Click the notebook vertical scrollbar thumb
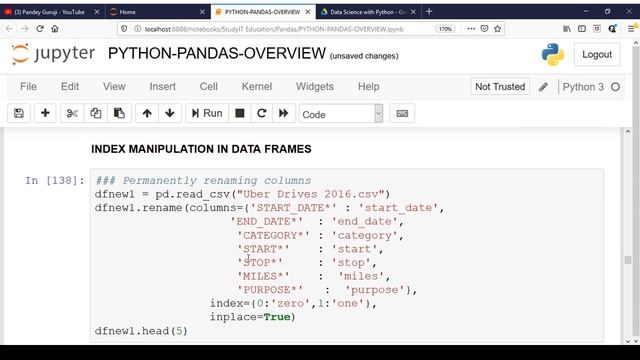The width and height of the screenshot is (640, 360). (x=628, y=260)
